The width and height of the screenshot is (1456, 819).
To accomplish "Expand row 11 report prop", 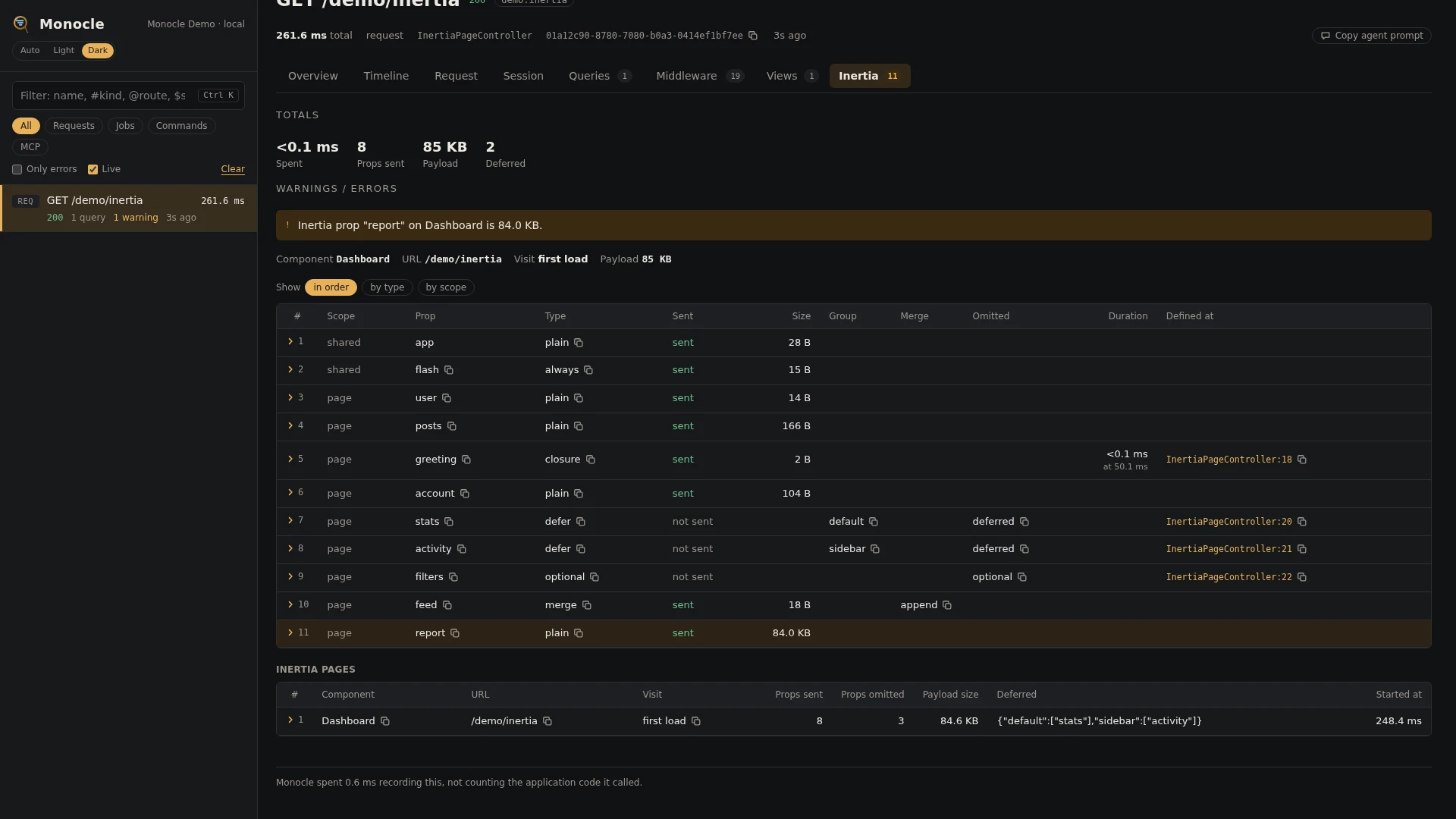I will [x=290, y=632].
